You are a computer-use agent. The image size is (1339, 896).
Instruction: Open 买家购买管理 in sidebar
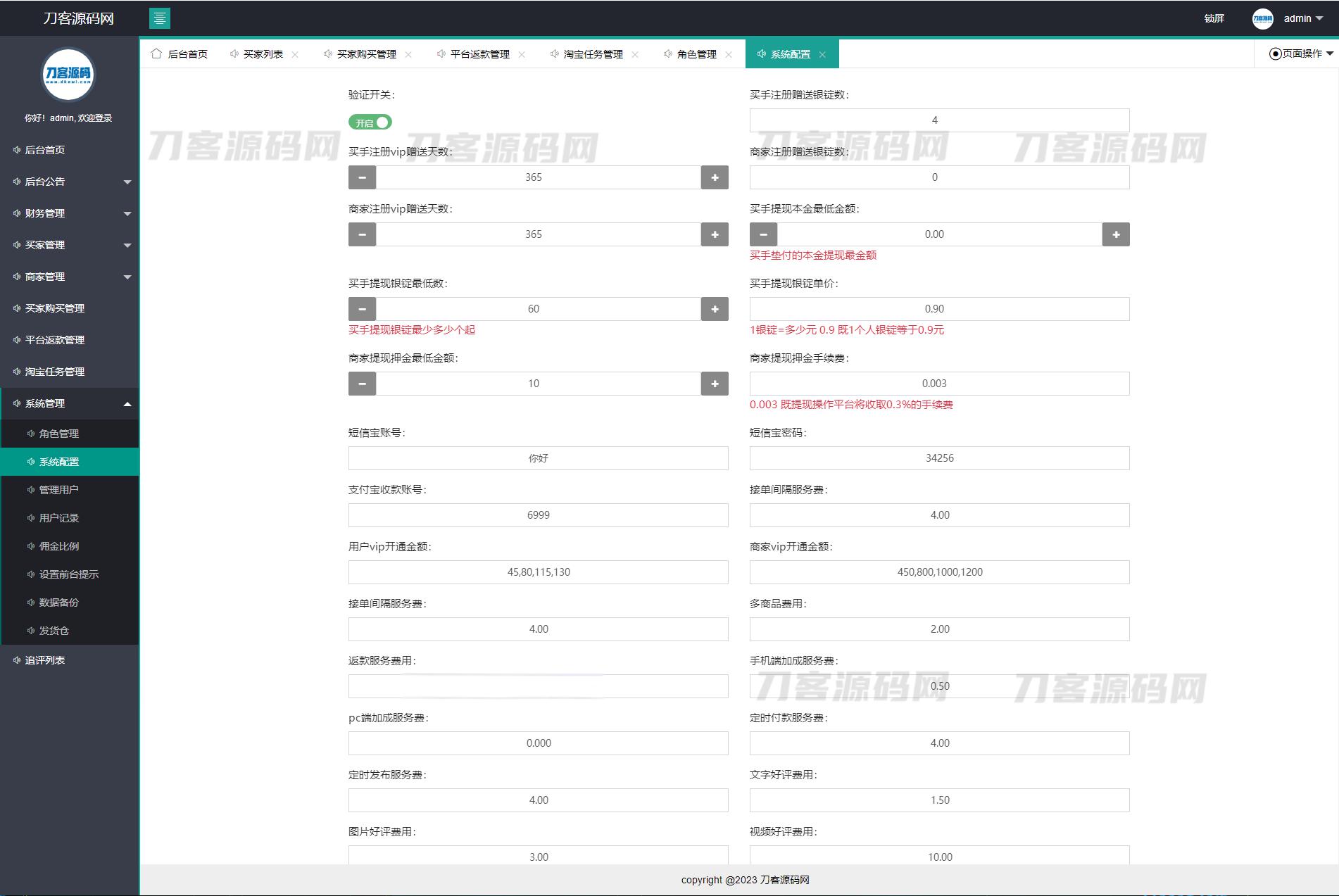point(70,308)
